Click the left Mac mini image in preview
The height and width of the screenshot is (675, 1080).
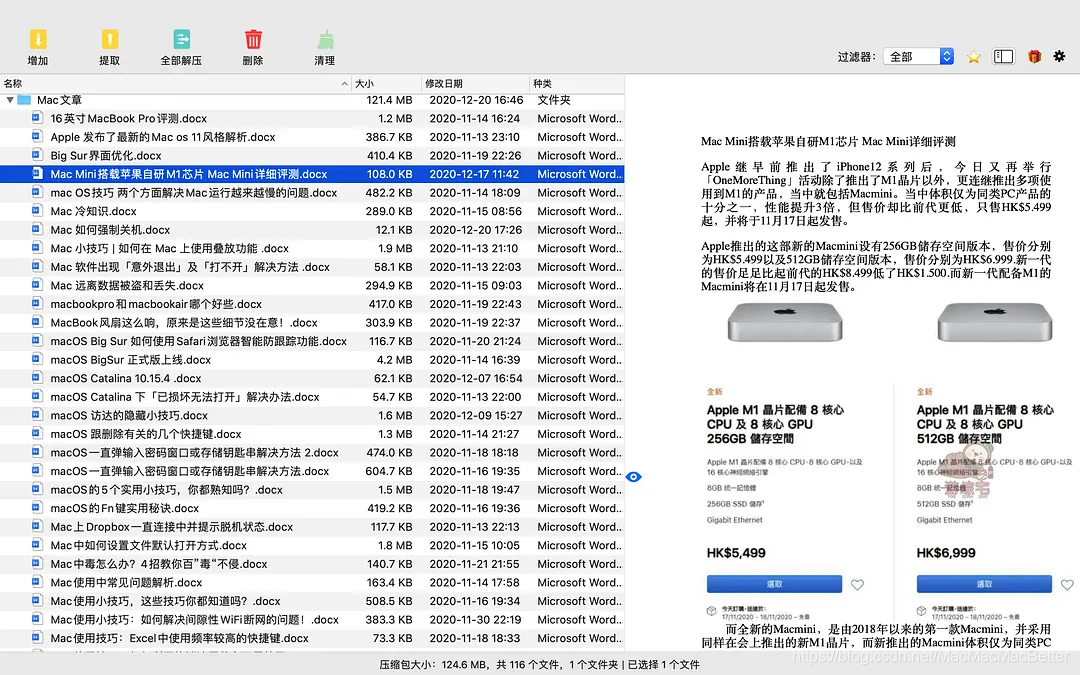(785, 322)
